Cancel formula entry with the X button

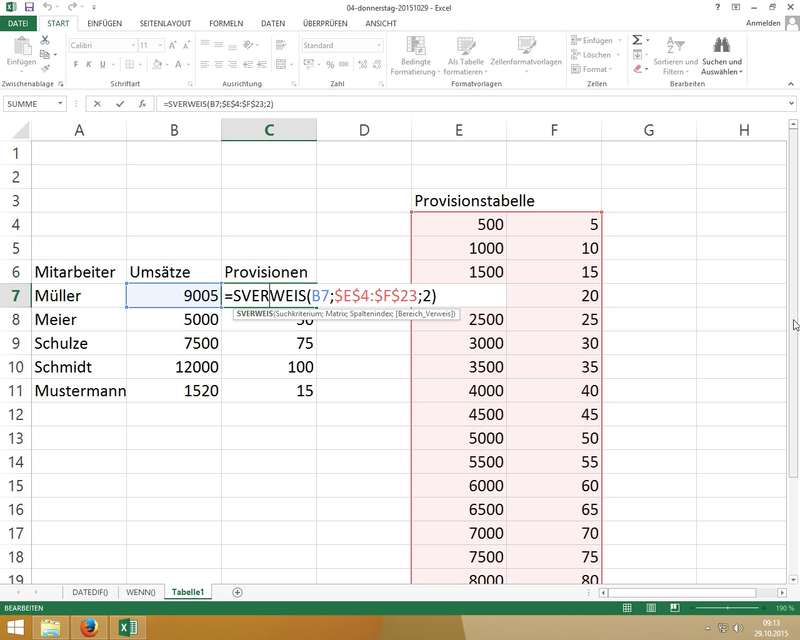click(x=97, y=103)
